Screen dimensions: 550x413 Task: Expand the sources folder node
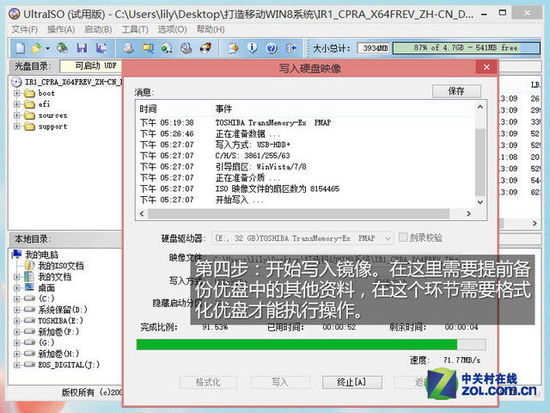pos(16,115)
